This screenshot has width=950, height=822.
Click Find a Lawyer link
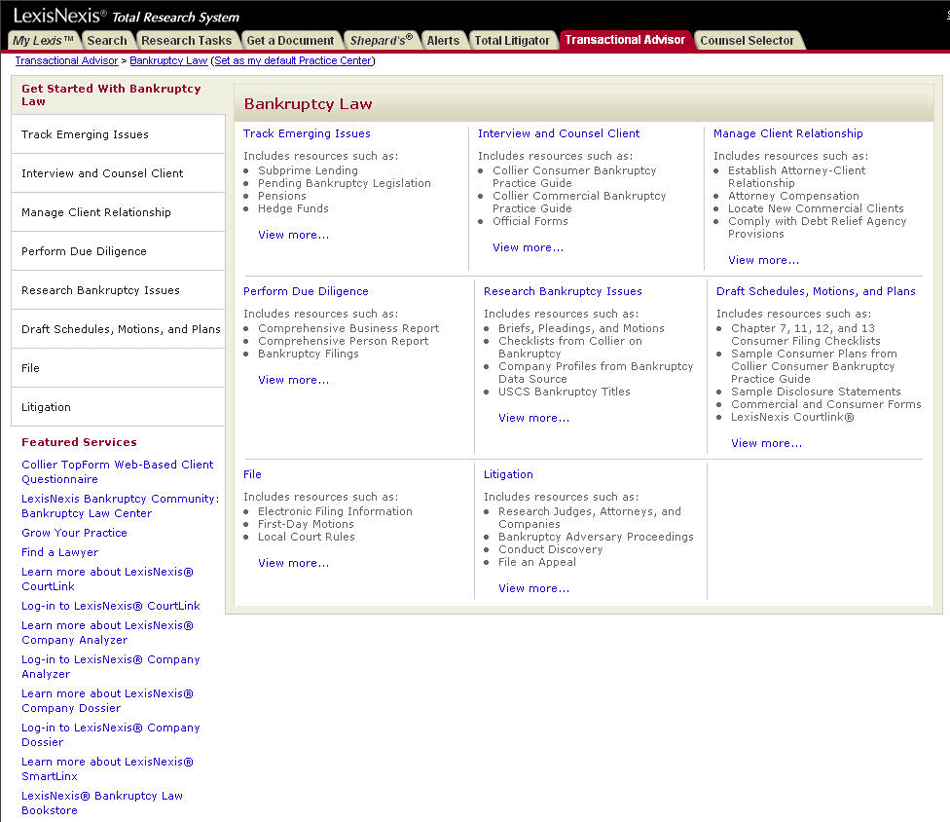[x=59, y=552]
